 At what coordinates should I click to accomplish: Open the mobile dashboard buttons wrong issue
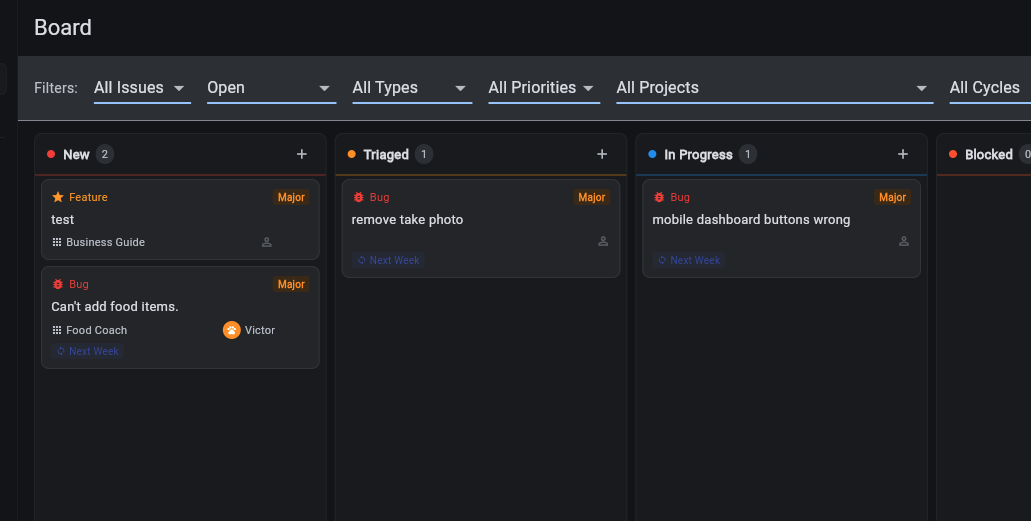pyautogui.click(x=751, y=220)
